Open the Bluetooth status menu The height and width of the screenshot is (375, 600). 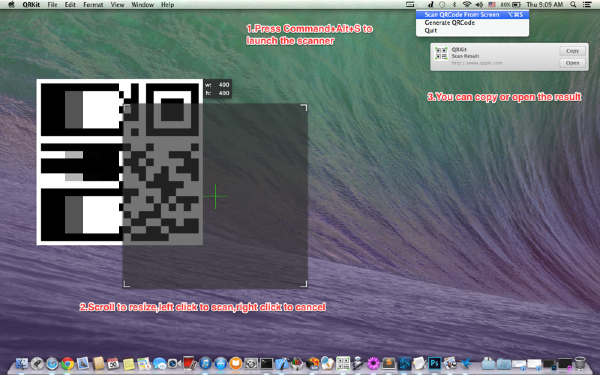tap(454, 5)
